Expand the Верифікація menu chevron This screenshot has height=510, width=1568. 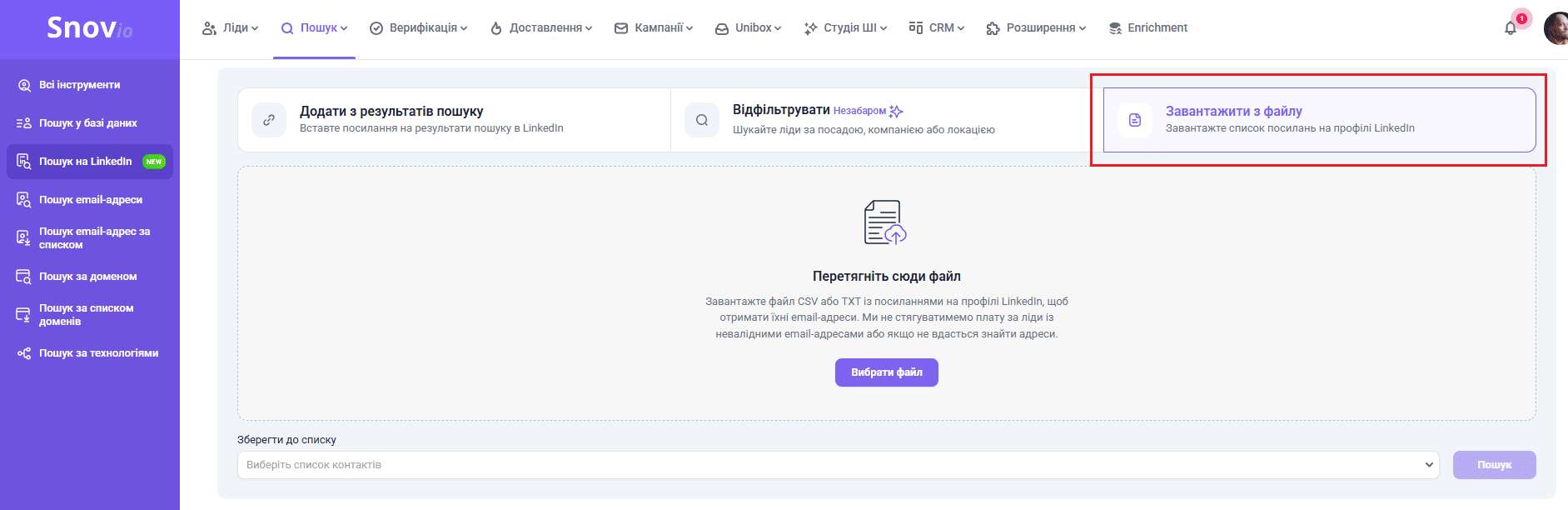click(x=464, y=28)
